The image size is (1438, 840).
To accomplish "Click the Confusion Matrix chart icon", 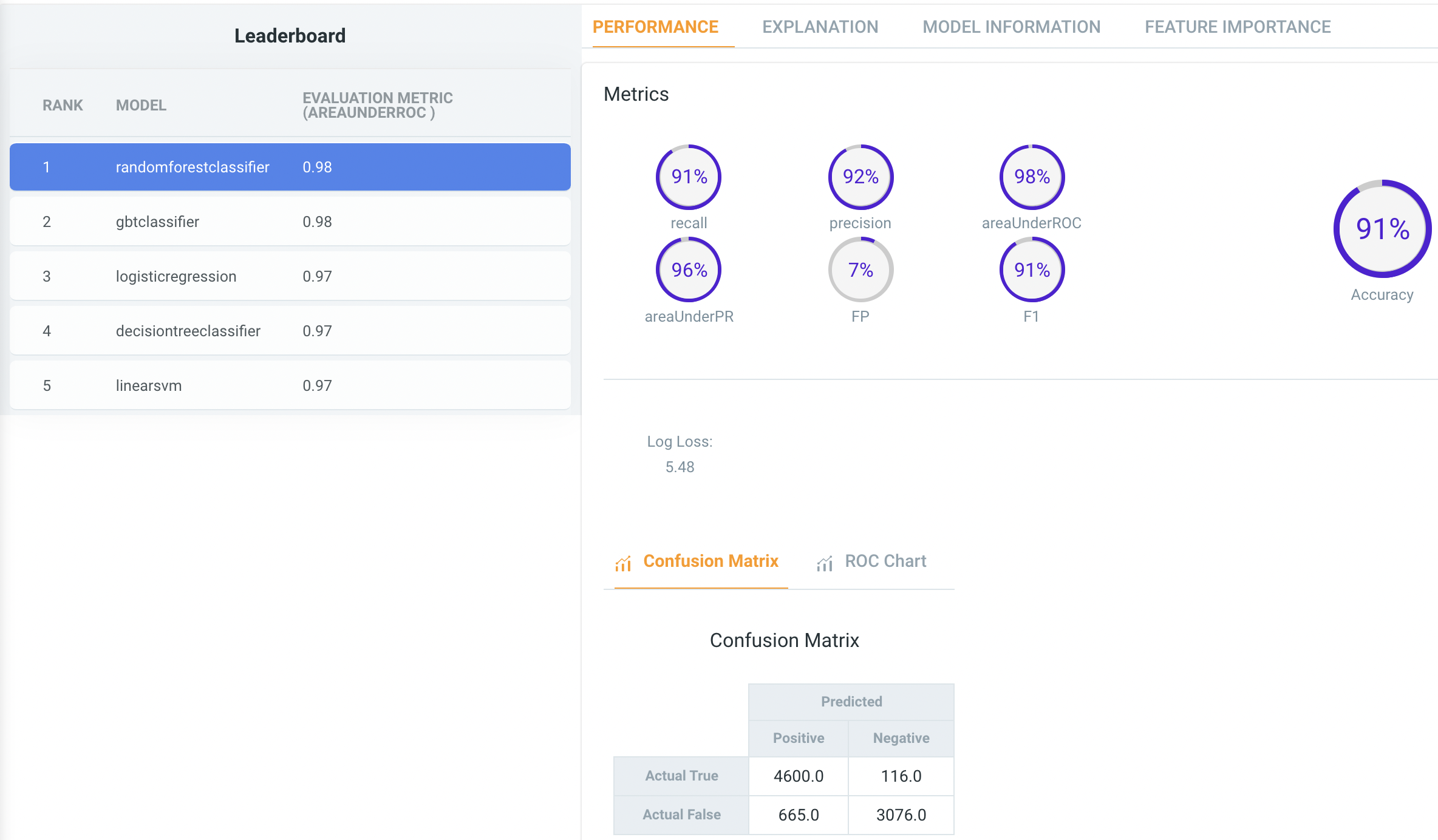I will pyautogui.click(x=623, y=563).
